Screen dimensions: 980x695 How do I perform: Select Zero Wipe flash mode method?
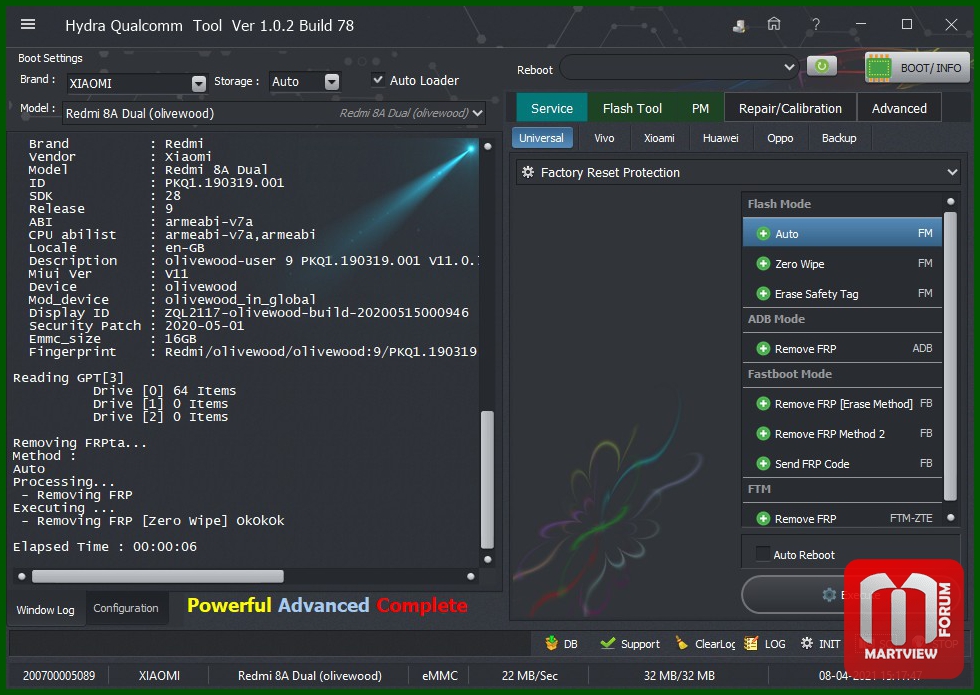click(842, 263)
